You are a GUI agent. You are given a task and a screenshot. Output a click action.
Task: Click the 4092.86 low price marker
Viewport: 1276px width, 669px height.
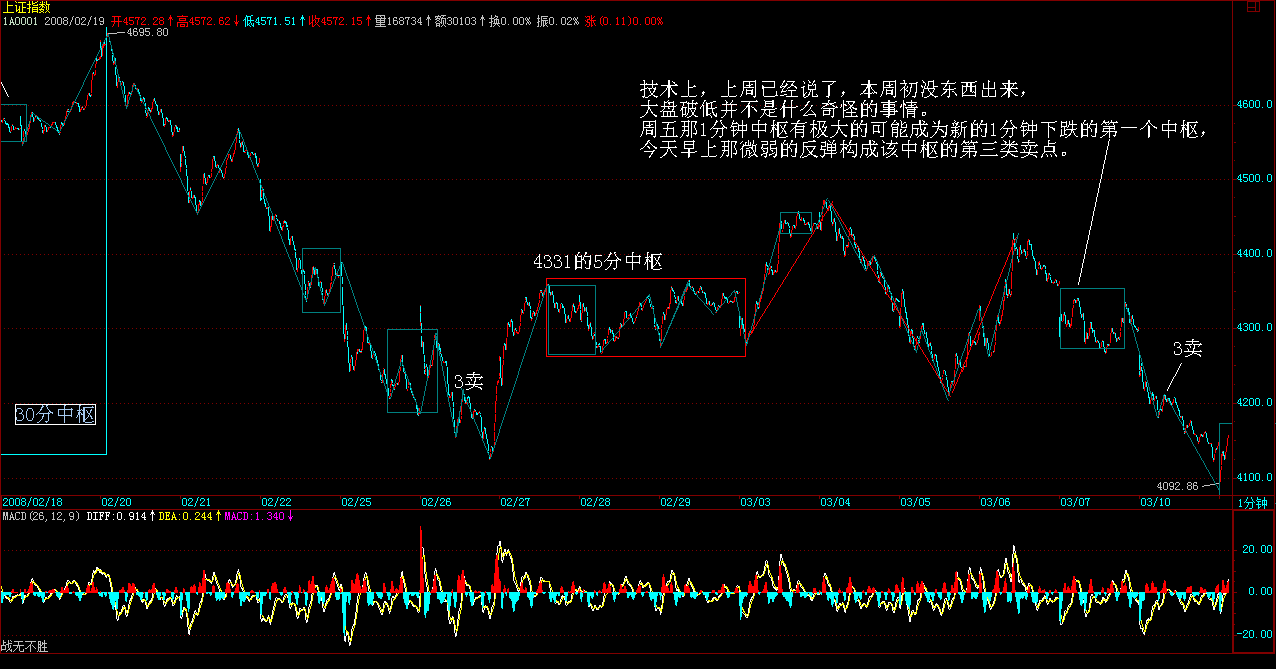[1179, 486]
